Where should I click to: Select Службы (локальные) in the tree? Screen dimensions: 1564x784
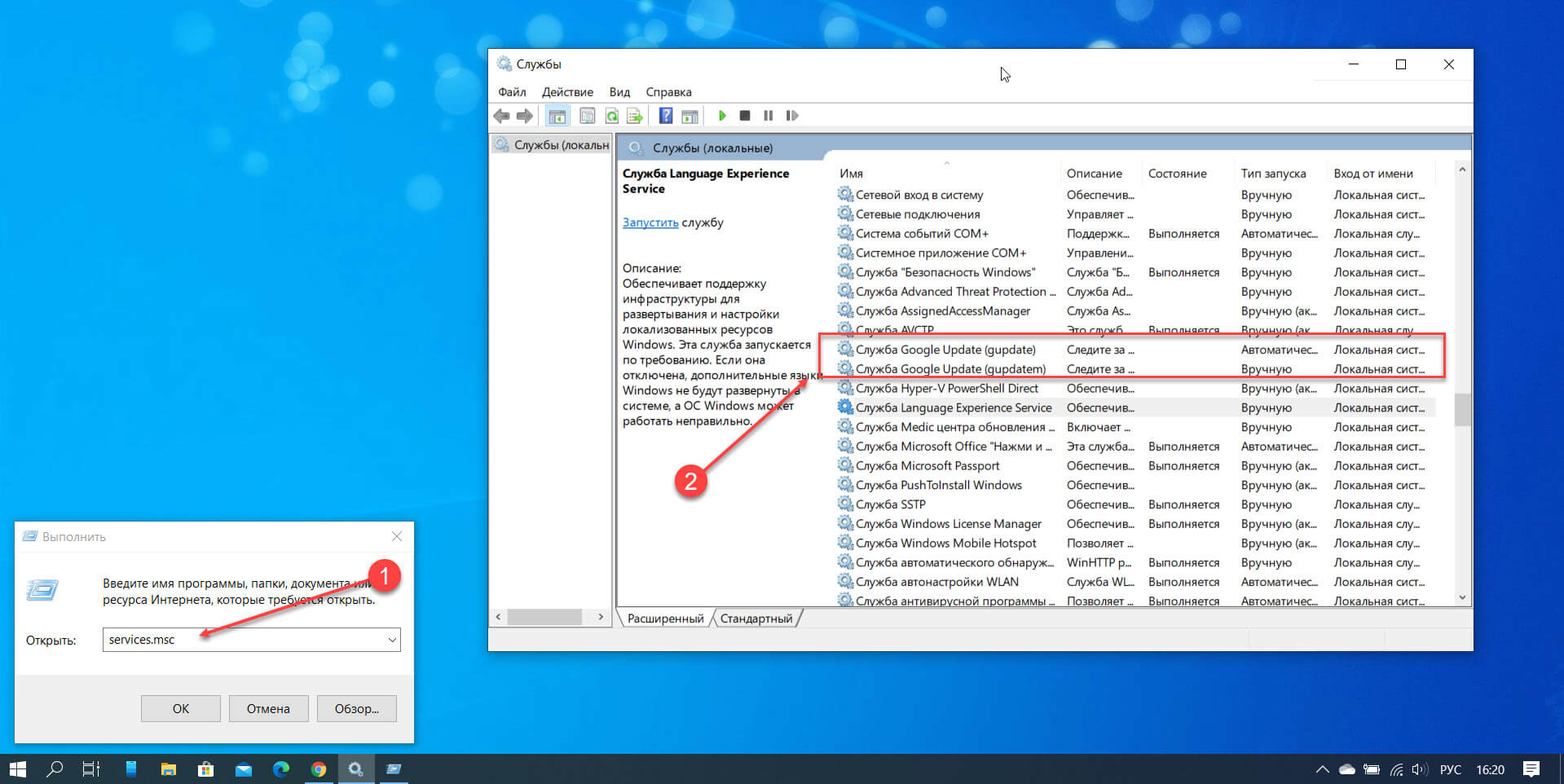coord(552,145)
